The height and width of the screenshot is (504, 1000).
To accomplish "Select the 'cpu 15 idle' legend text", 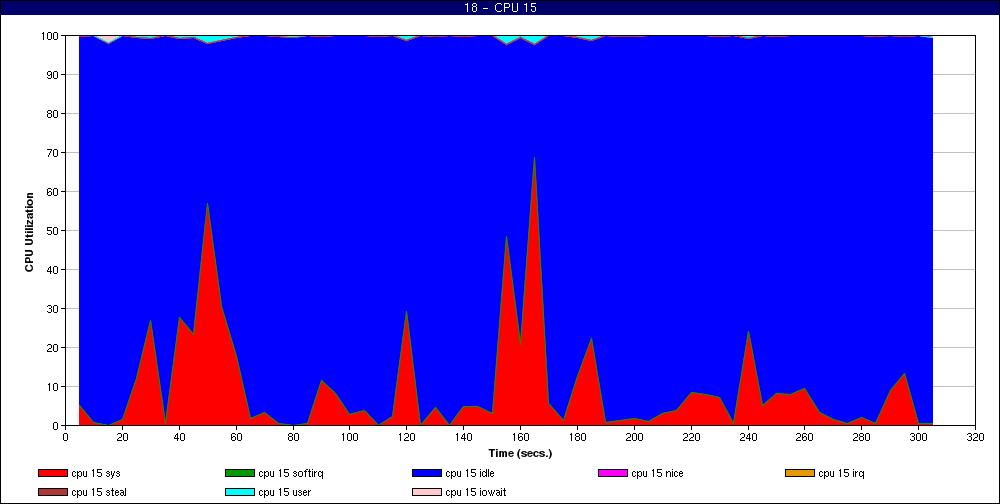I will point(472,473).
